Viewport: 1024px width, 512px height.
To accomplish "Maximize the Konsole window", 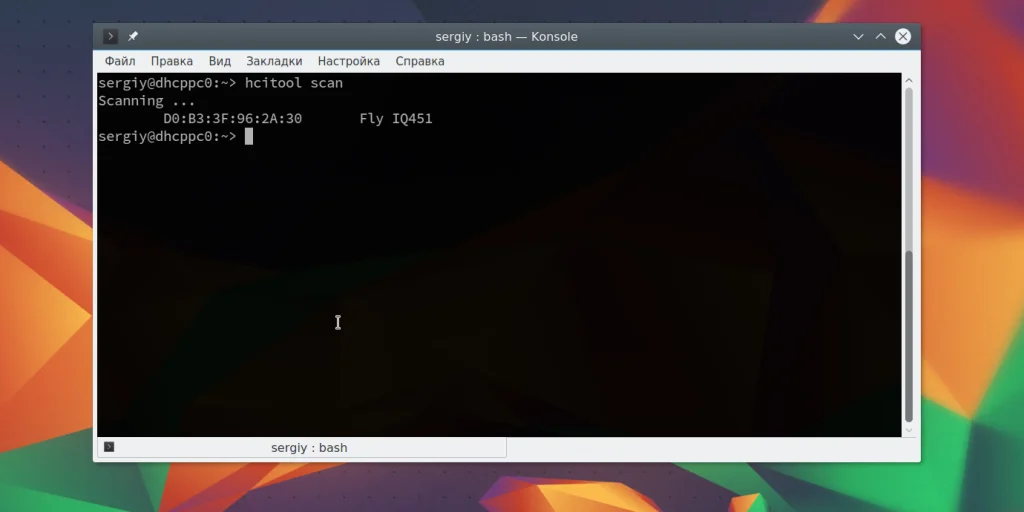I will pos(880,37).
